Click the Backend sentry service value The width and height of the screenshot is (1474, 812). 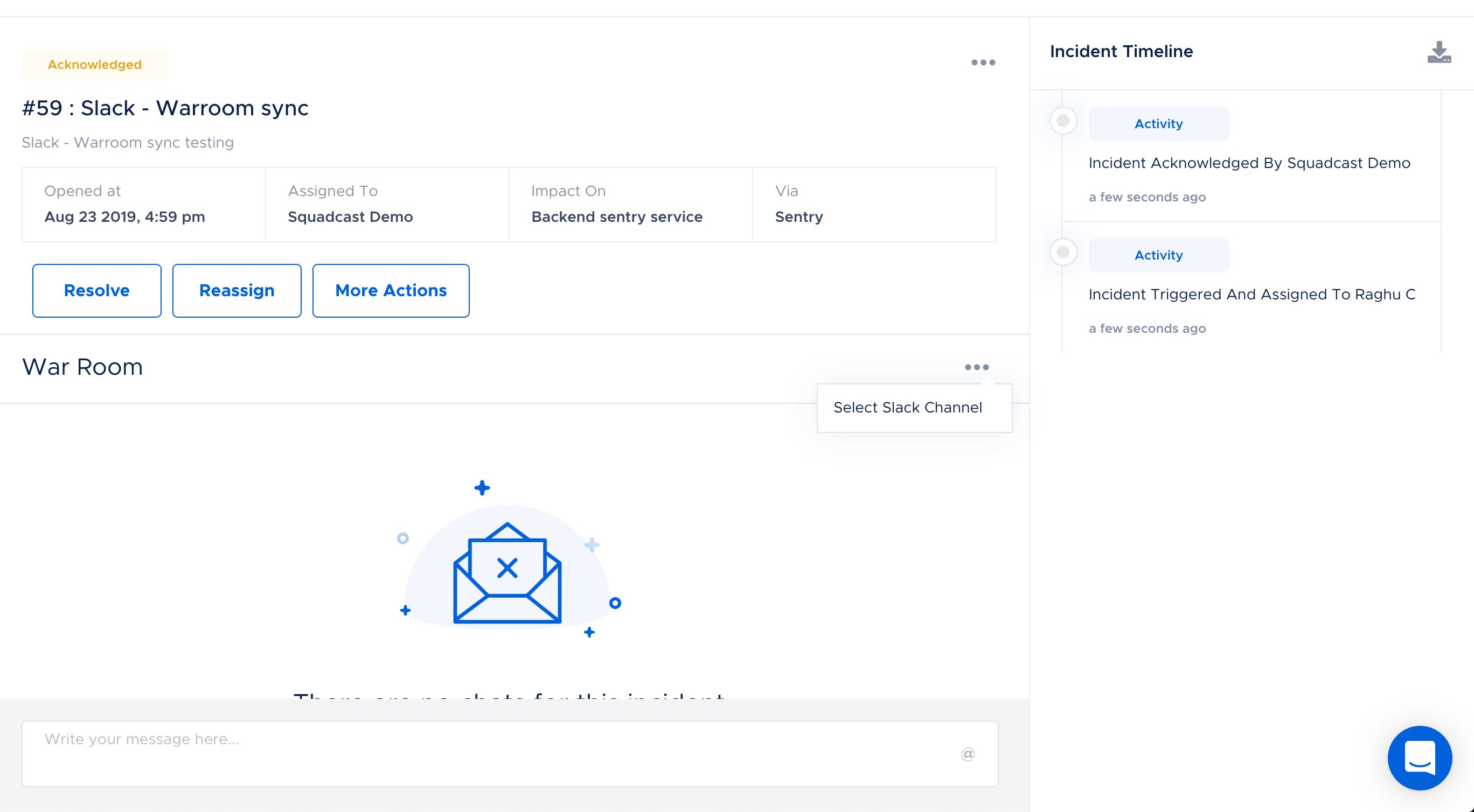pyautogui.click(x=616, y=218)
